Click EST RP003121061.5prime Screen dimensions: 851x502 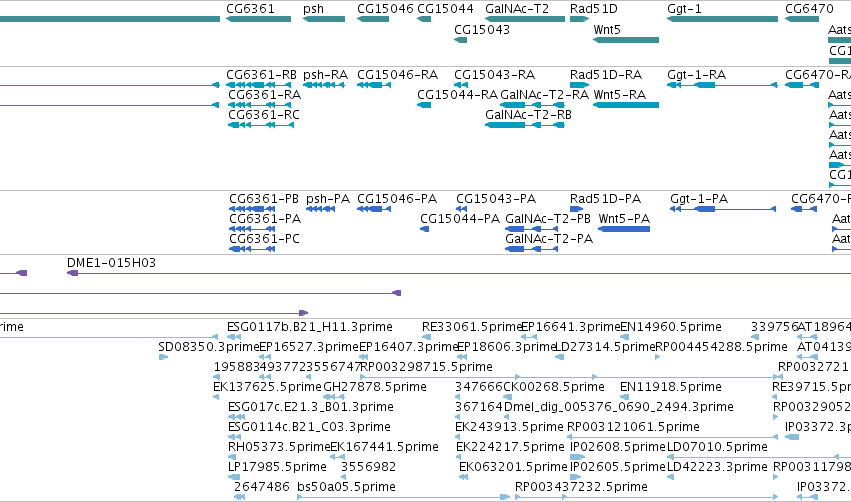tap(633, 427)
